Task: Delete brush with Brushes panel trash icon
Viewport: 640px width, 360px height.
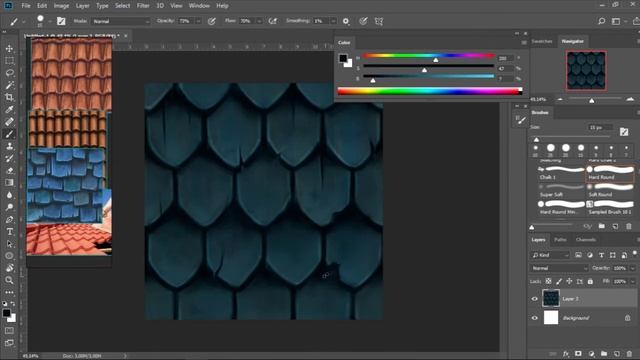Action: click(629, 226)
